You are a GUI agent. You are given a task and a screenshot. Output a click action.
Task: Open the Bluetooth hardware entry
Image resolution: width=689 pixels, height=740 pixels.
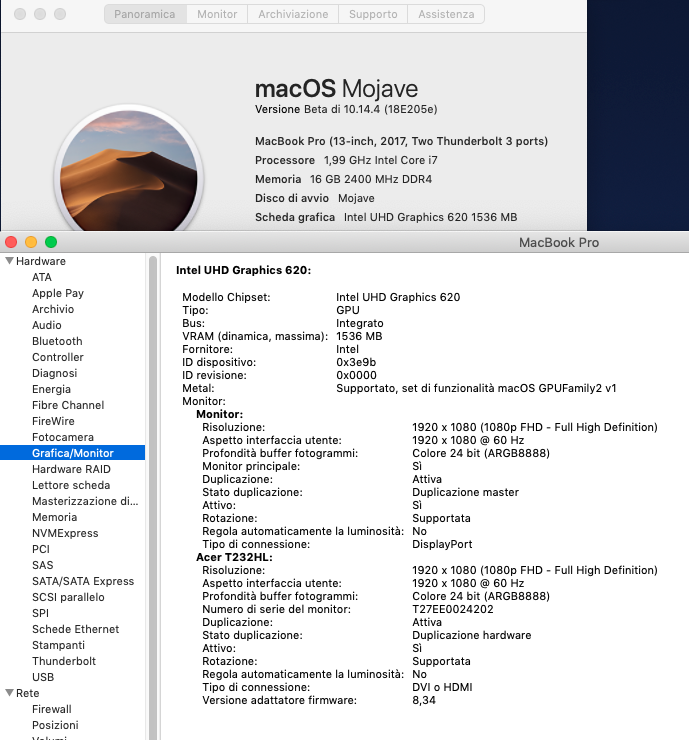(x=57, y=341)
